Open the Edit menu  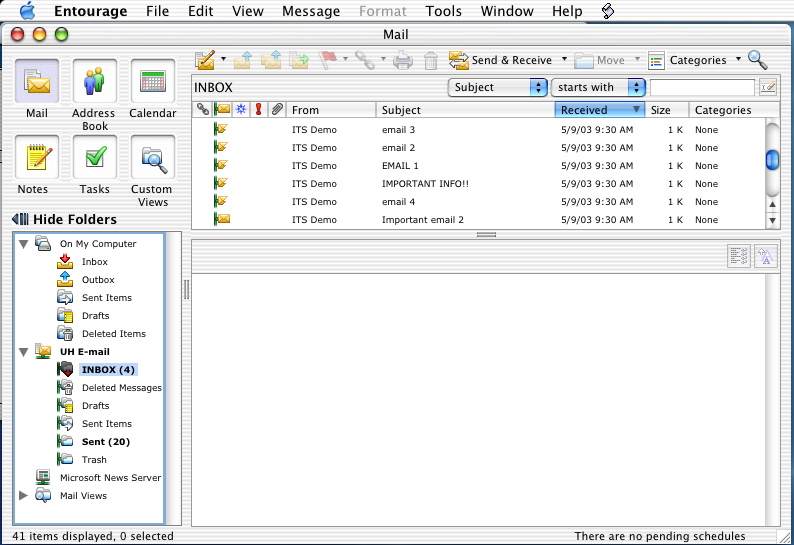(x=201, y=11)
